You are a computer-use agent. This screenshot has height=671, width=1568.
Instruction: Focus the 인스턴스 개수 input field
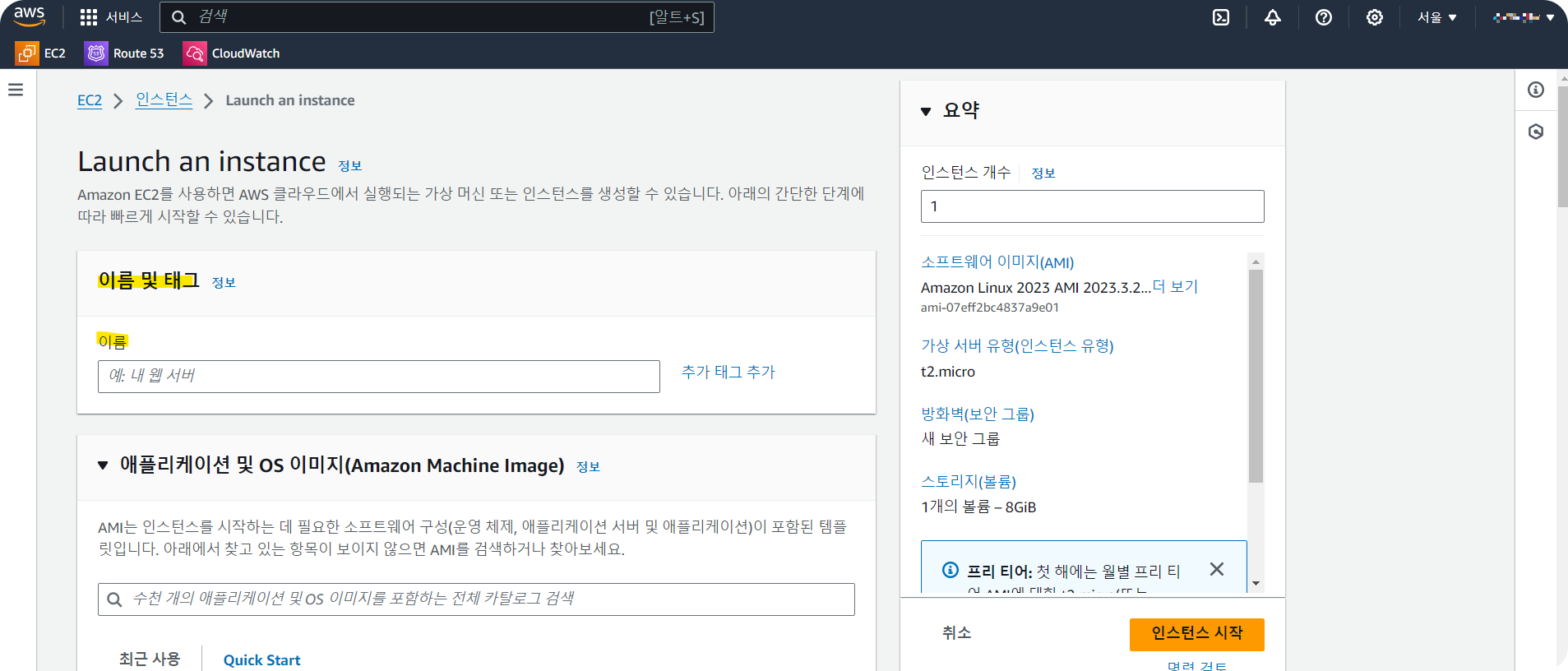[1092, 206]
